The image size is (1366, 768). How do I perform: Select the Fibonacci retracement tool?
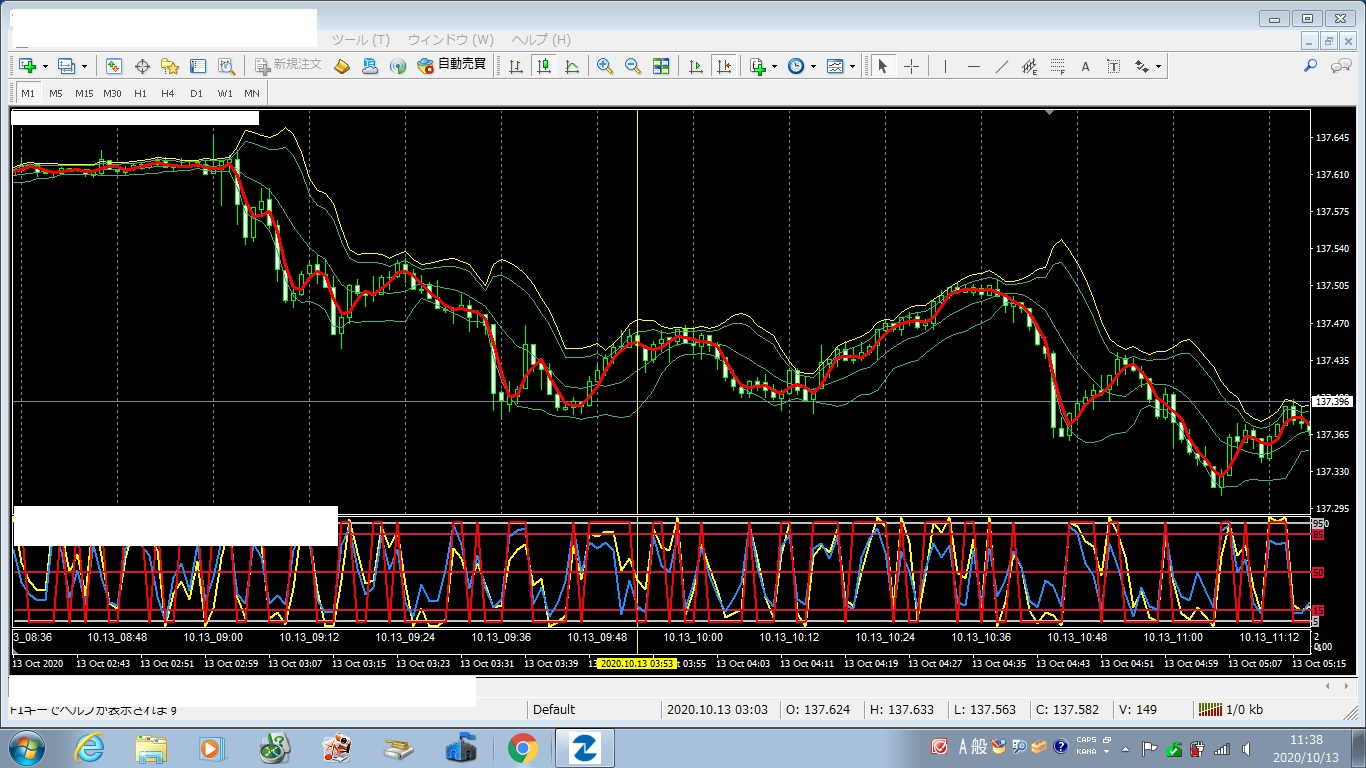(1057, 66)
